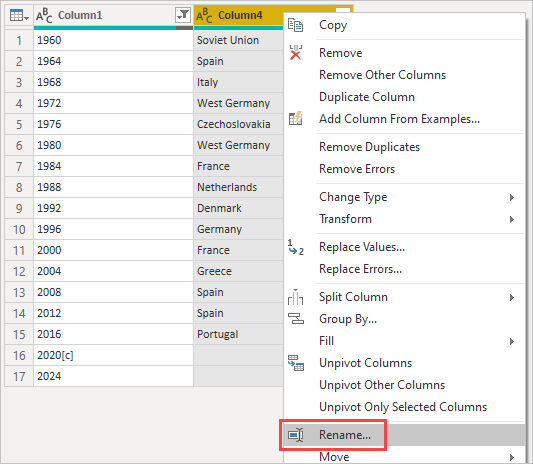This screenshot has height=464, width=533.
Task: Select Remove Other Columns menu entry
Action: pos(382,75)
